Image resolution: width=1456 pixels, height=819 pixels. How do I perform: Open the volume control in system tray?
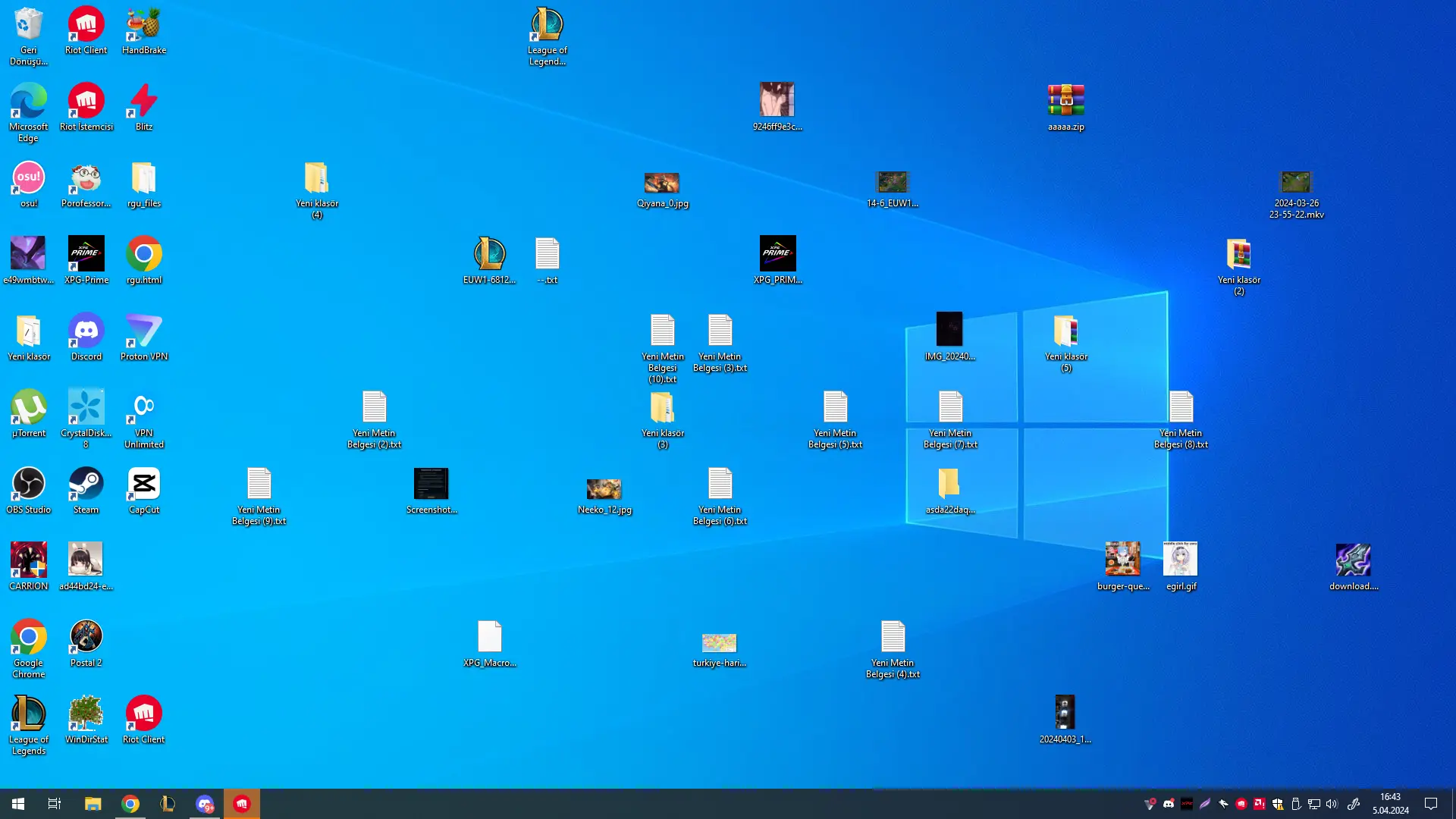click(1332, 804)
